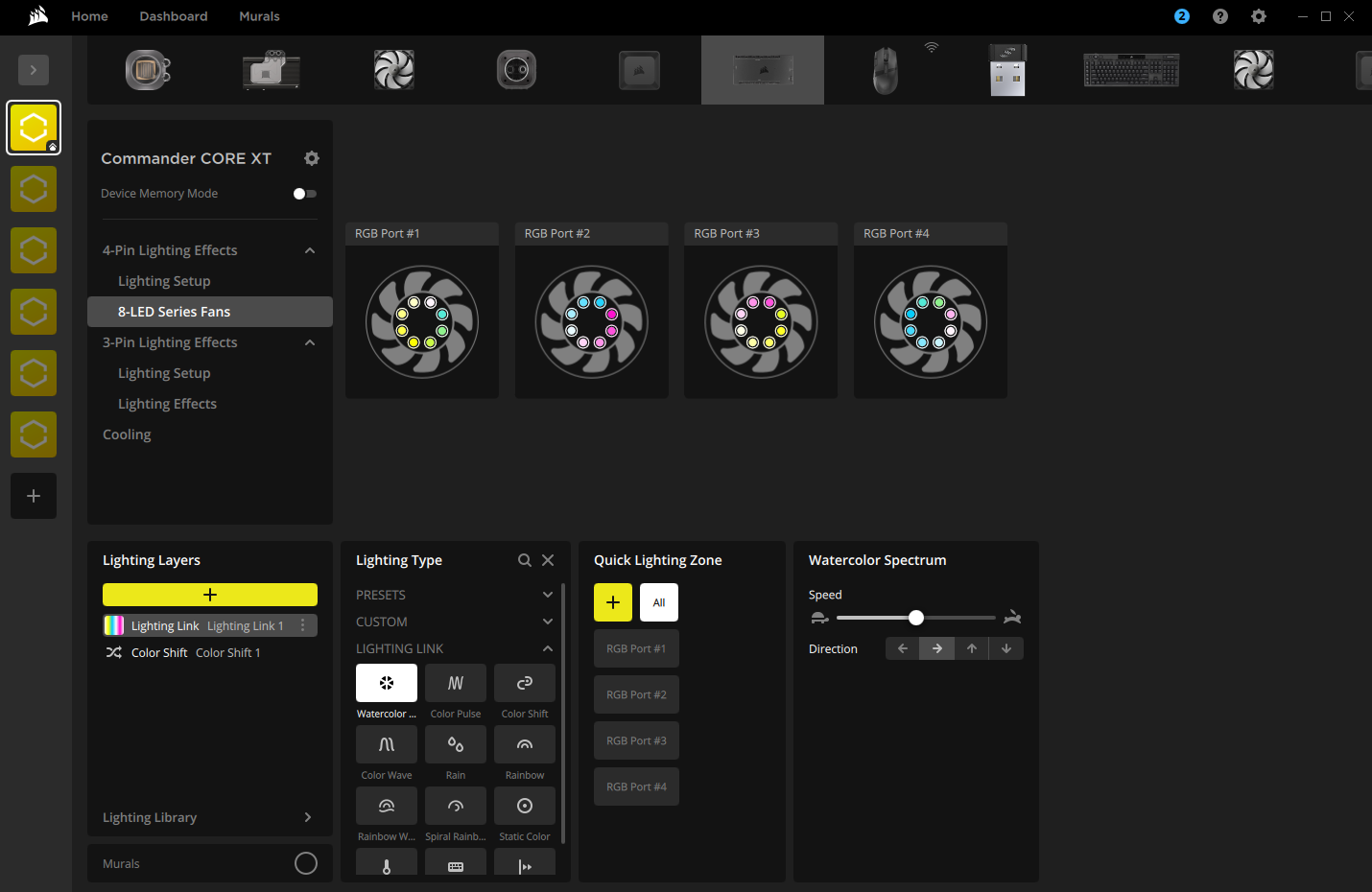Open Commander CORE XT device settings gear

click(x=312, y=157)
